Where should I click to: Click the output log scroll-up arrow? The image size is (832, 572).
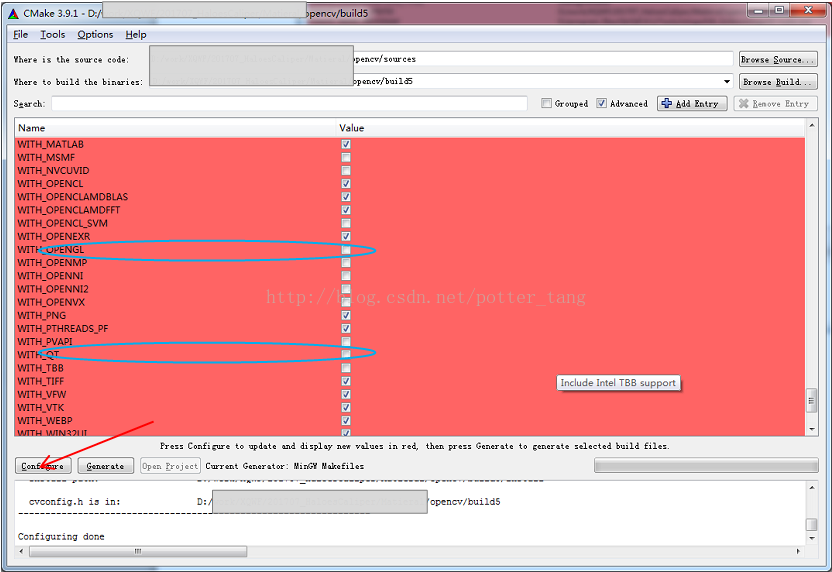click(812, 487)
